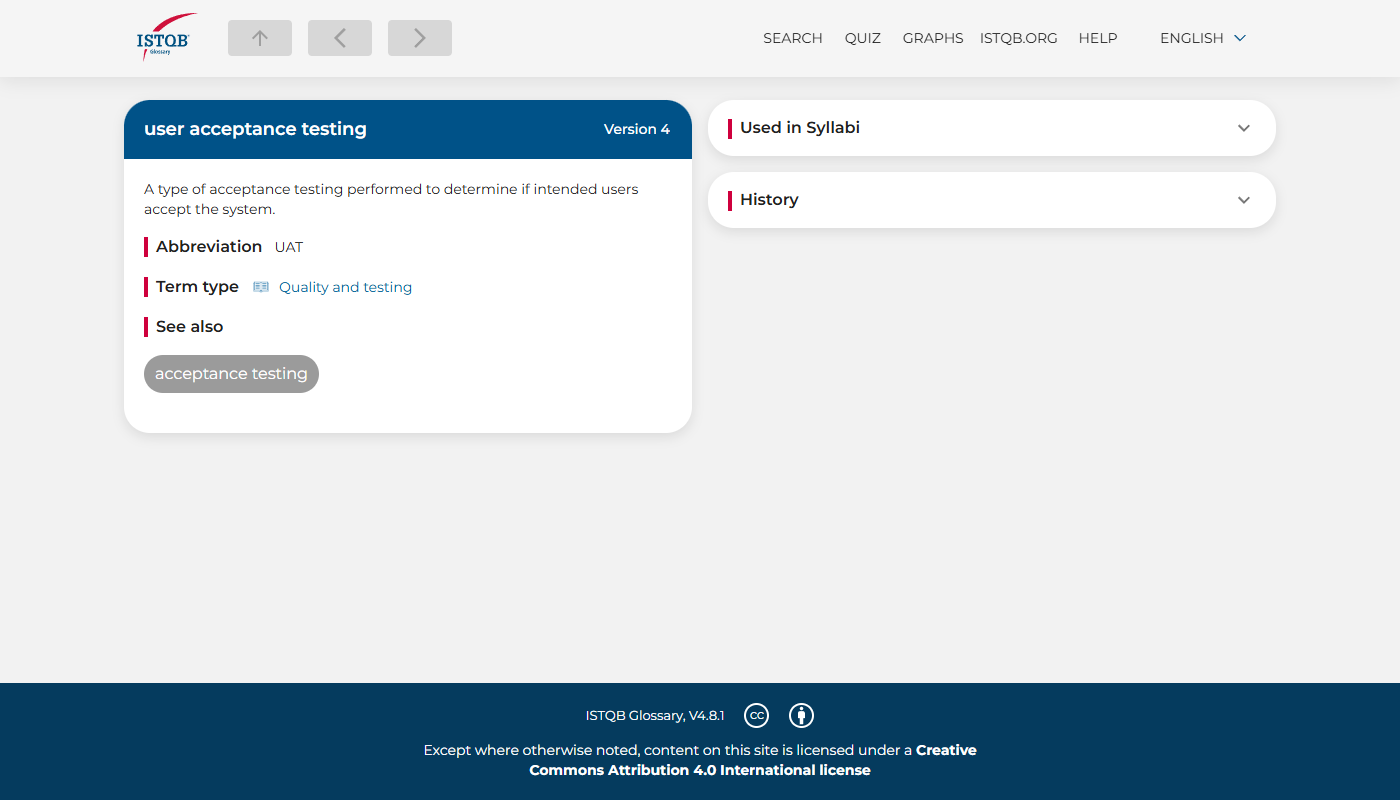The width and height of the screenshot is (1400, 800).
Task: Open the HELP page
Action: click(1098, 38)
